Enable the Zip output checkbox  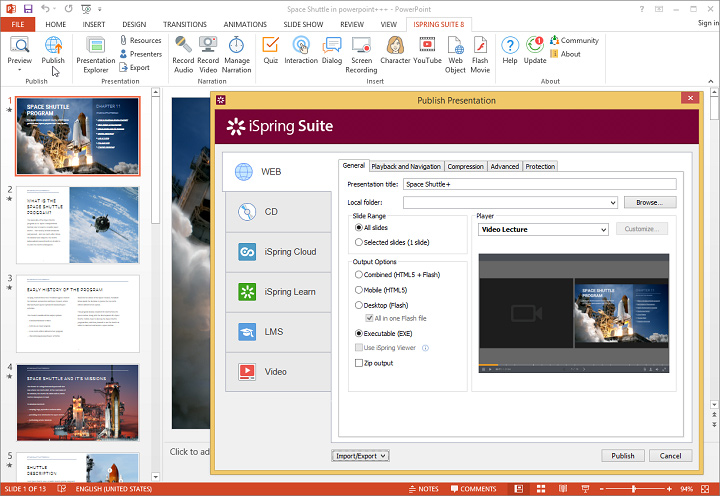pyautogui.click(x=359, y=363)
